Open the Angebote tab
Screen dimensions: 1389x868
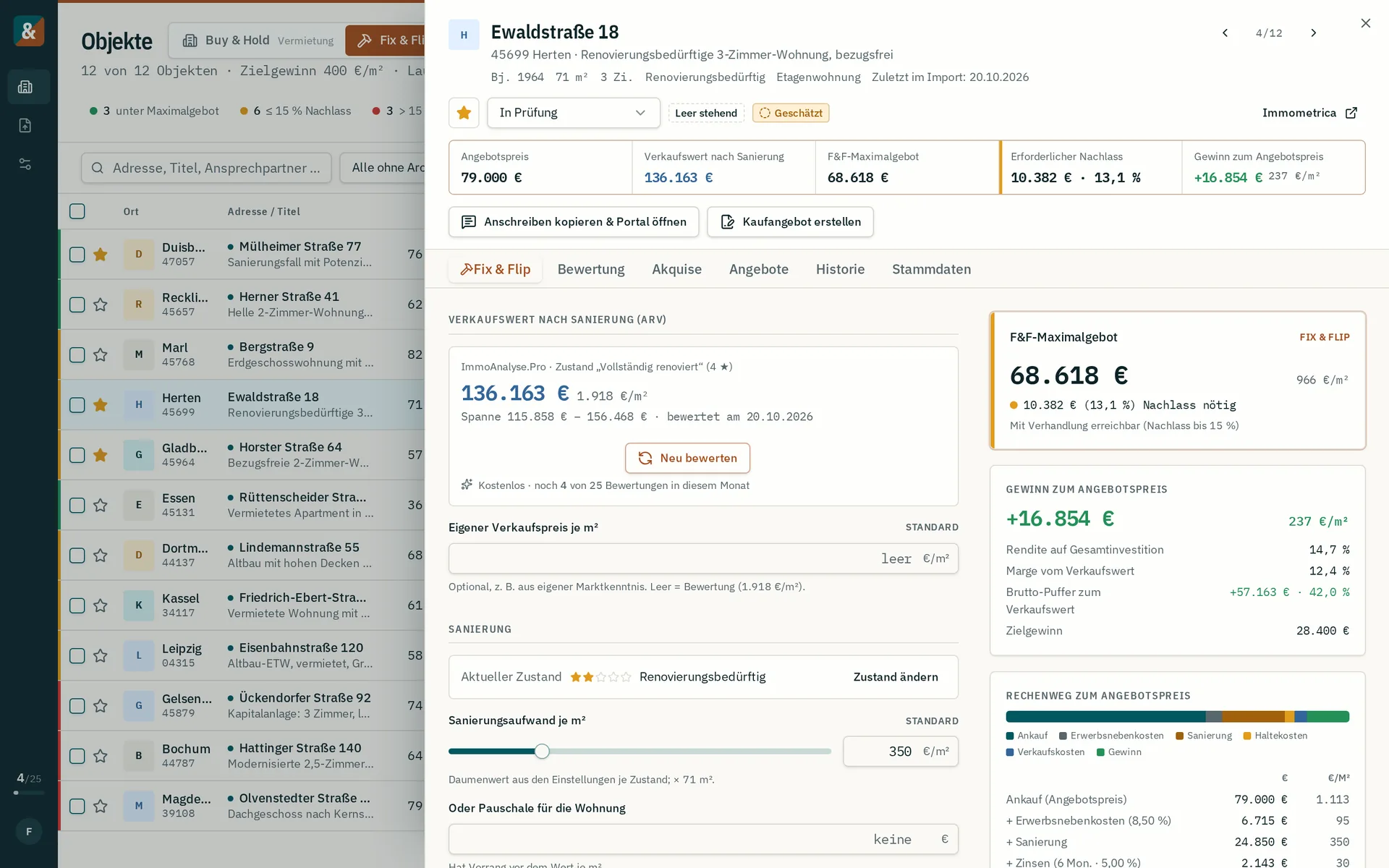tap(759, 269)
